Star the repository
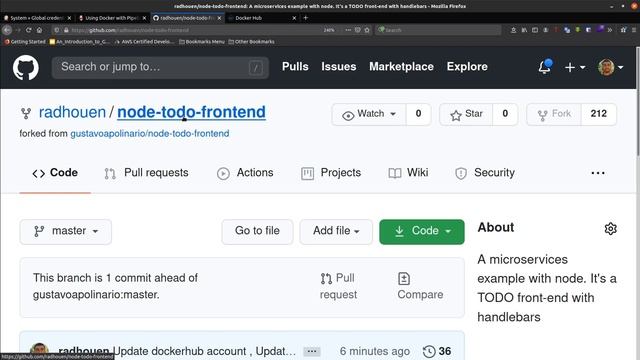Screen dimensions: 640x360 click(466, 114)
